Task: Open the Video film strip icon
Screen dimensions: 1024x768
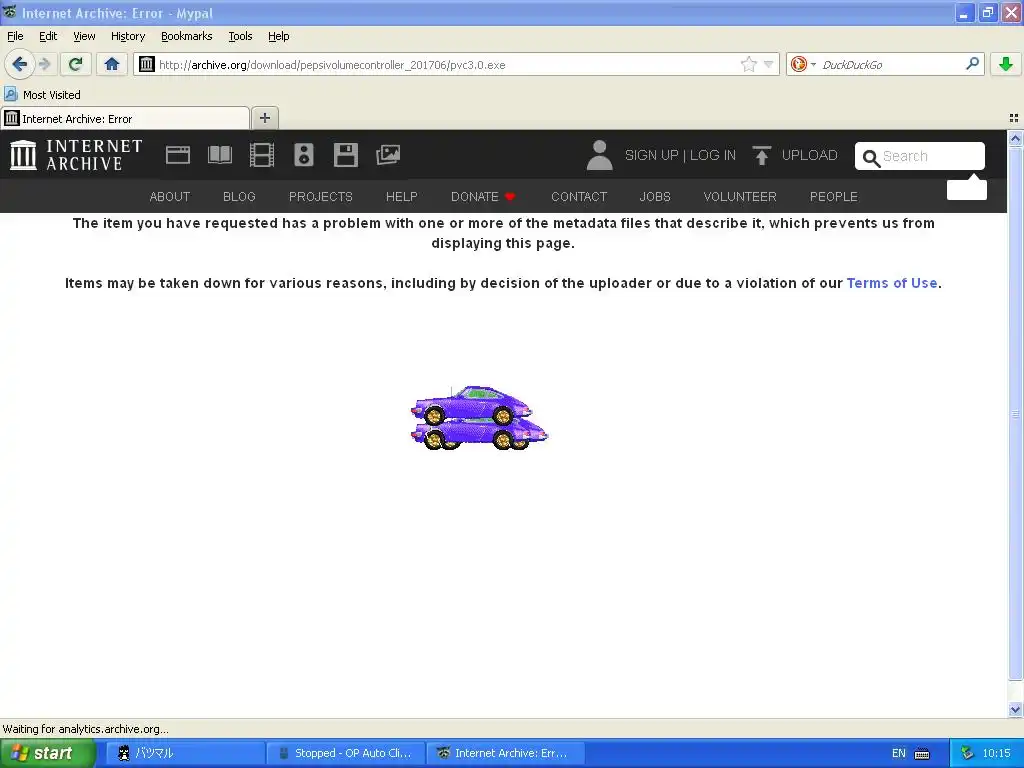Action: point(262,155)
